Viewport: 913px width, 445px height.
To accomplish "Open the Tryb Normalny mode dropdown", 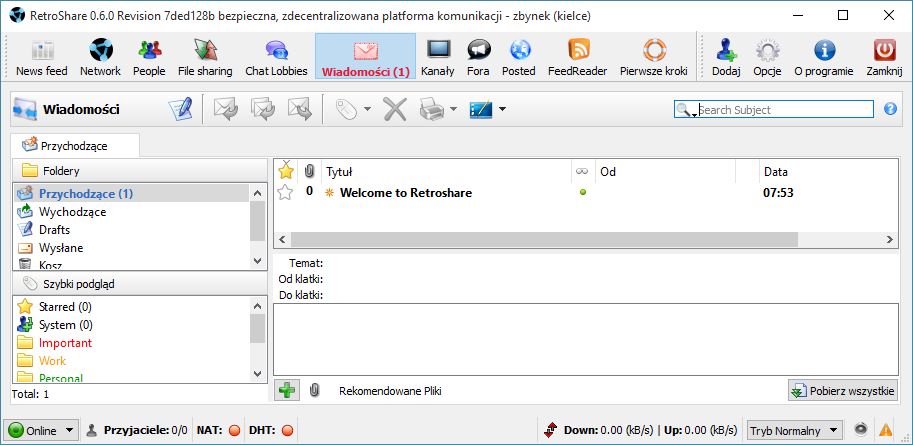I will pyautogui.click(x=794, y=431).
